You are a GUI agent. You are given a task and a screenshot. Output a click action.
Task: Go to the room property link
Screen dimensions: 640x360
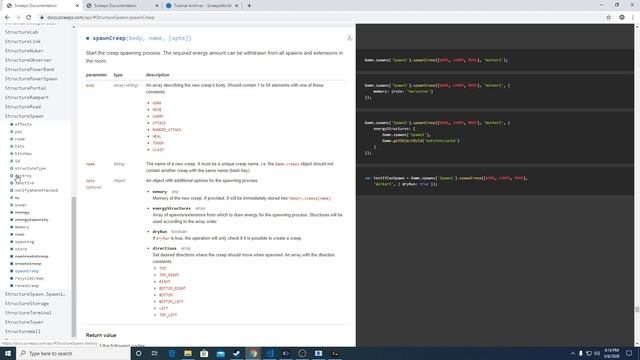20,139
